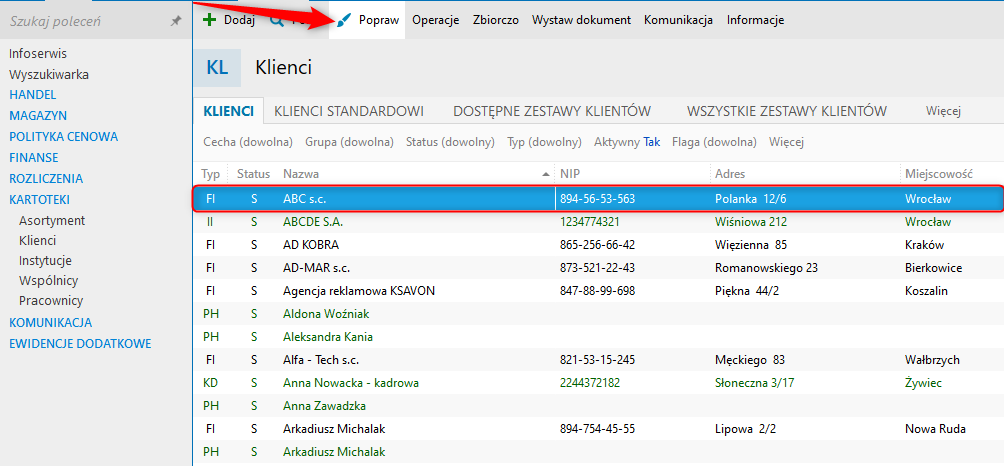The width and height of the screenshot is (1004, 466).
Task: Open Wspólnicy under KARTOTEKI
Action: [x=49, y=280]
